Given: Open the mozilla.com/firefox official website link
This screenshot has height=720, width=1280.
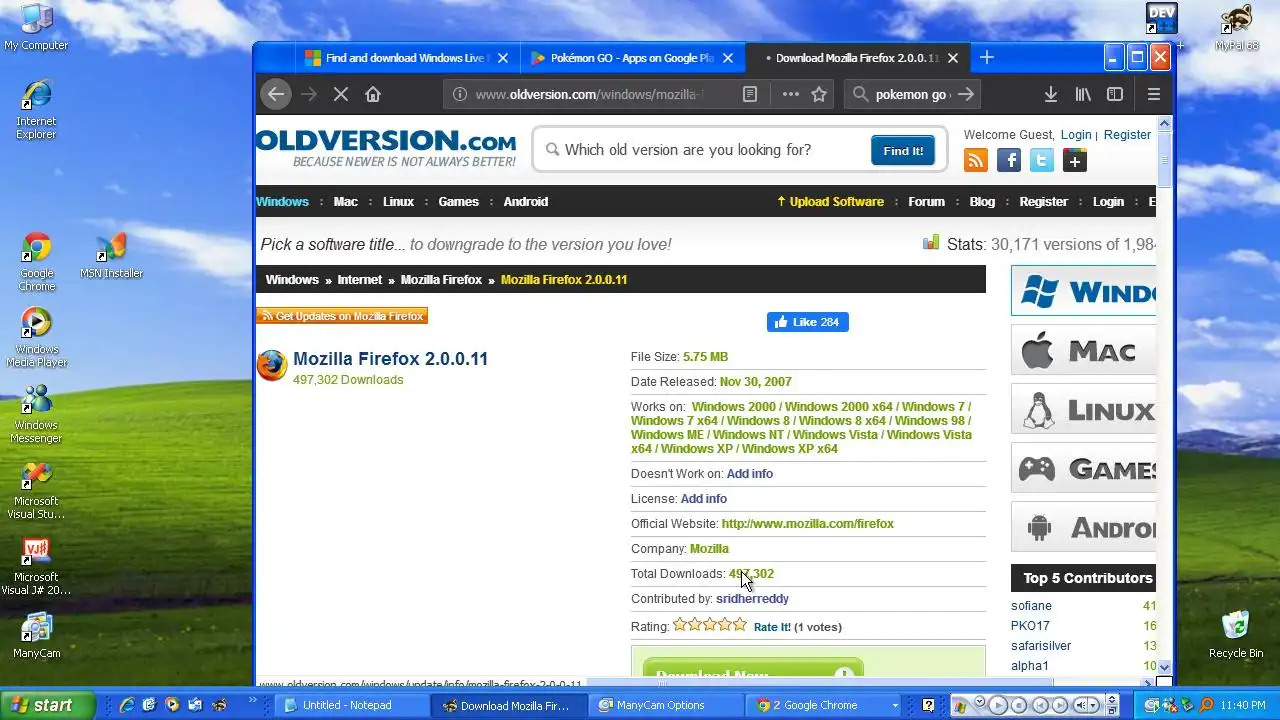Looking at the screenshot, I should point(807,524).
